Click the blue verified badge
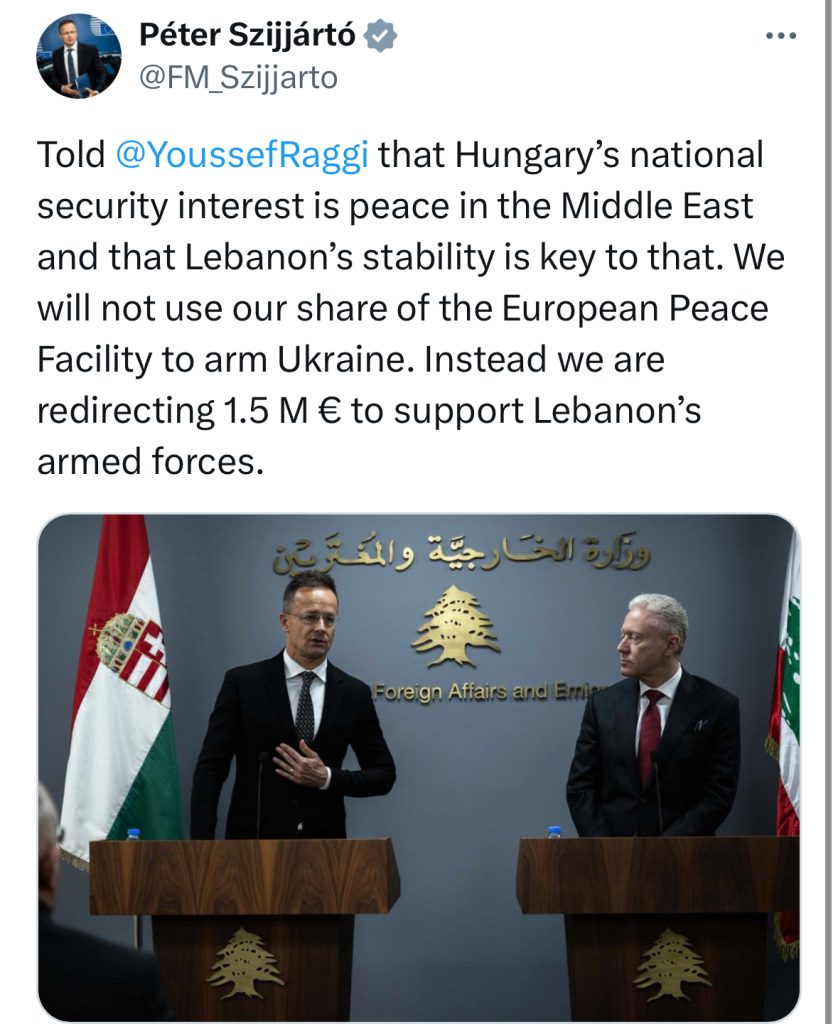The height and width of the screenshot is (1024, 838). click(381, 36)
